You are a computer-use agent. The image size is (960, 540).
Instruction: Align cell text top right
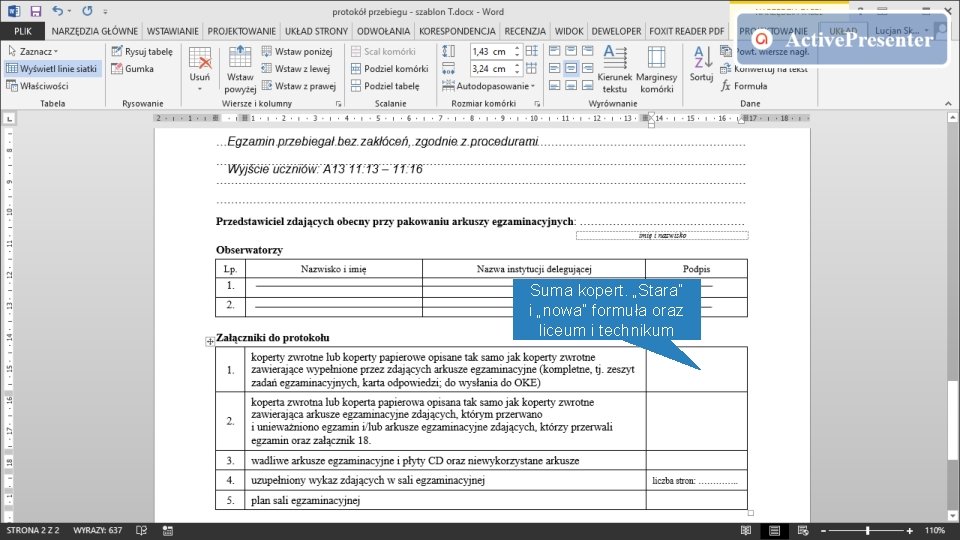pyautogui.click(x=588, y=51)
